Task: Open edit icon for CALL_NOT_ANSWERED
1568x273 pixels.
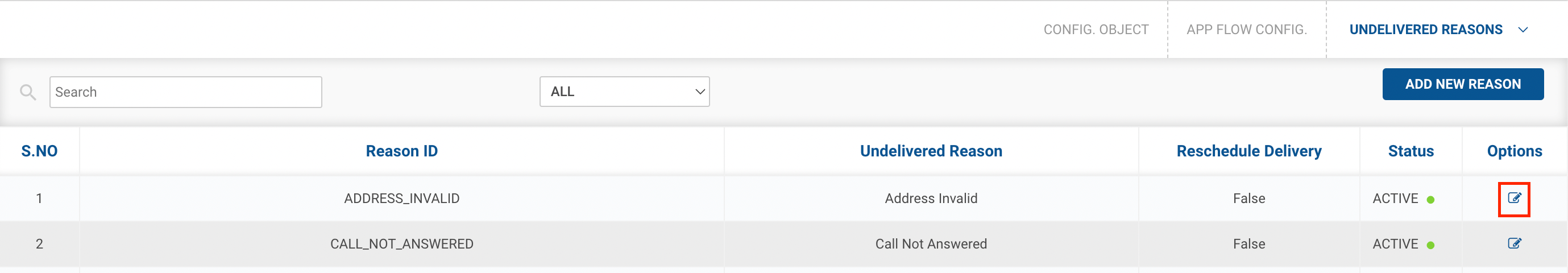Action: click(x=1514, y=244)
